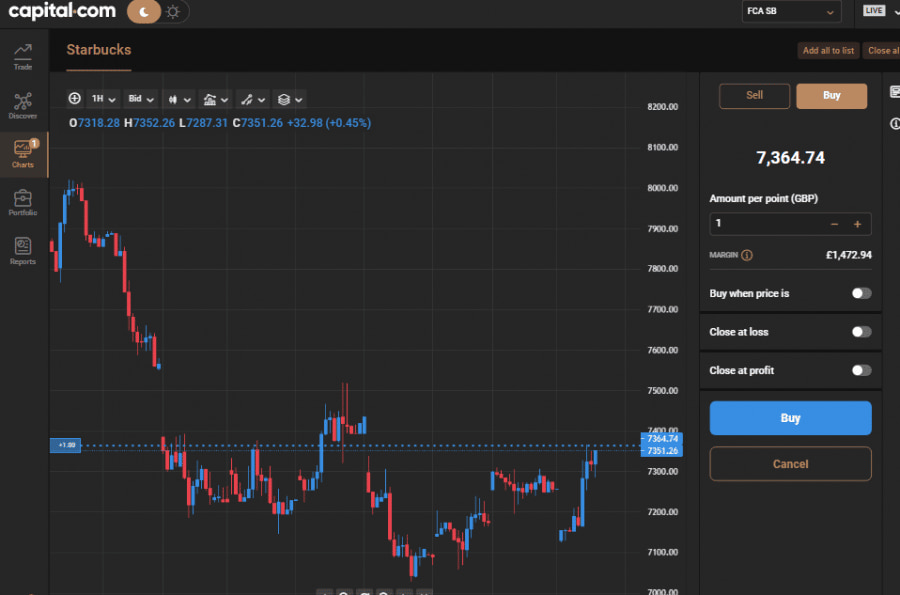The height and width of the screenshot is (595, 900).
Task: Open the FCA SB account dropdown
Action: pyautogui.click(x=790, y=11)
